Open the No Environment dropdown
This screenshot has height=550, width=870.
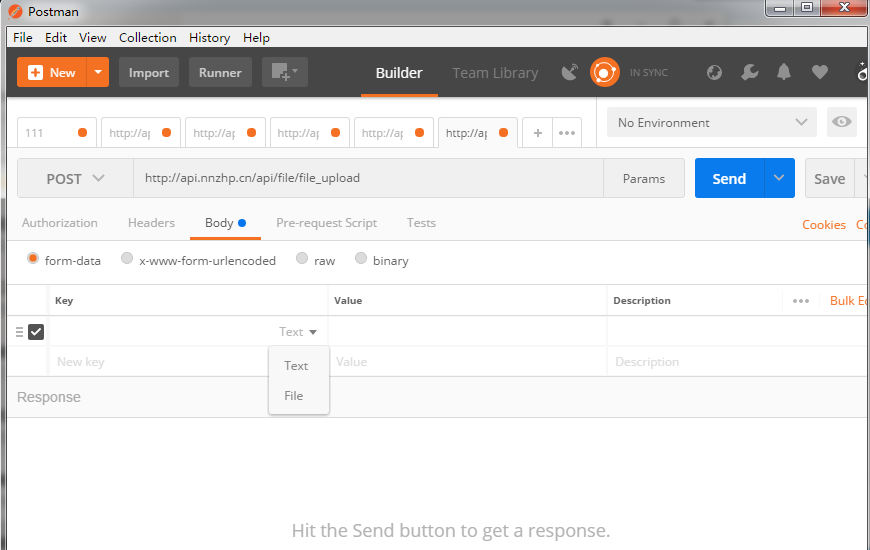click(x=712, y=122)
